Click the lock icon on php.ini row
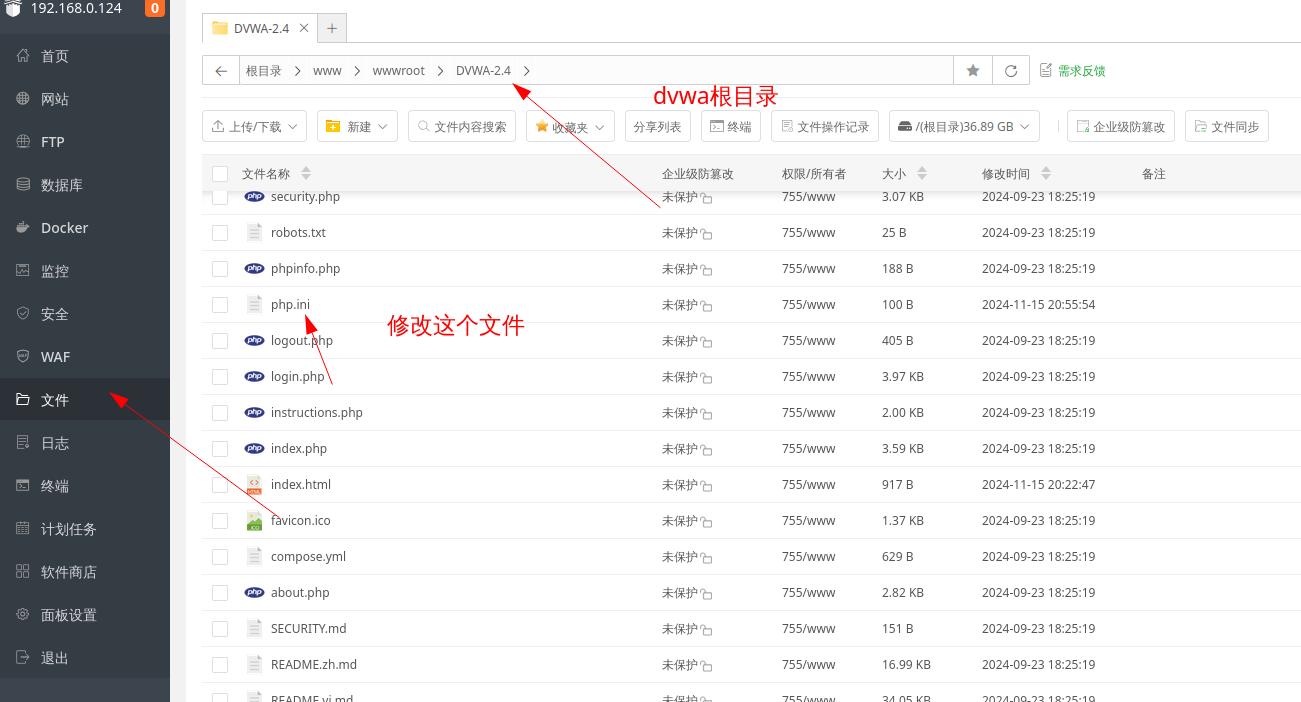Viewport: 1301px width, 702px height. [707, 306]
